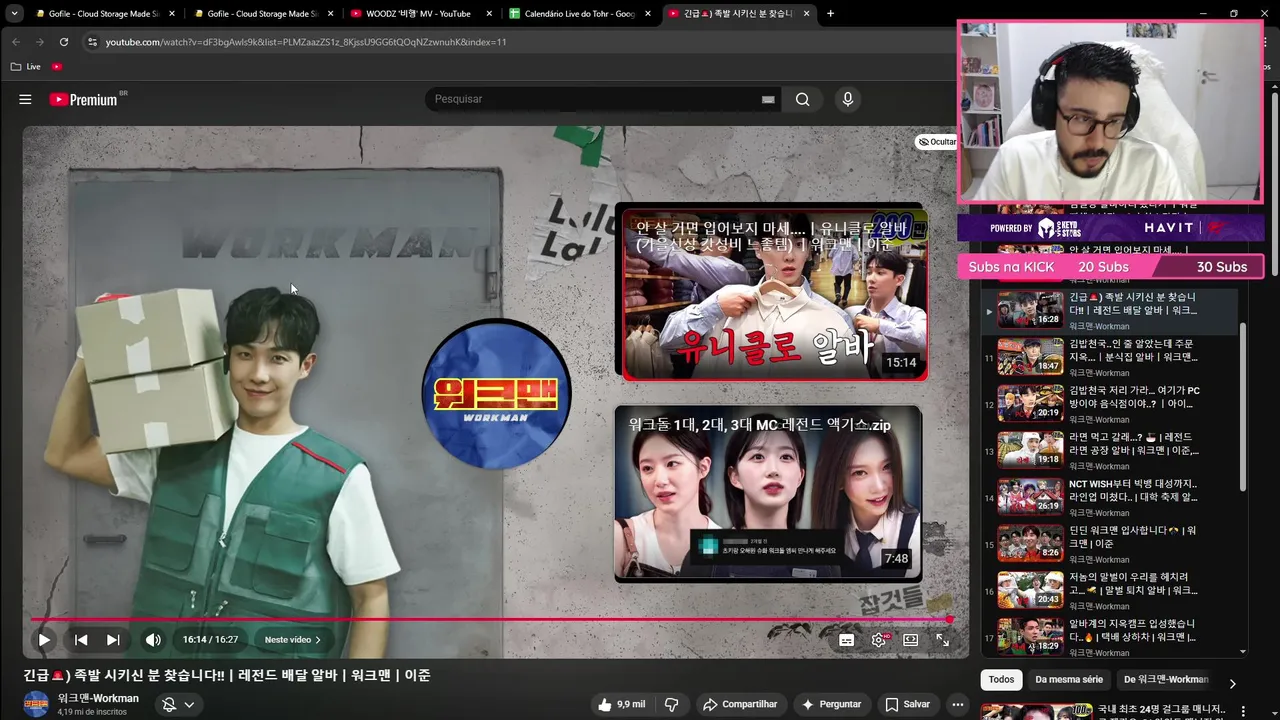Switch to Calendário Live do Tohr tab
This screenshot has height=720, width=1280.
click(578, 14)
